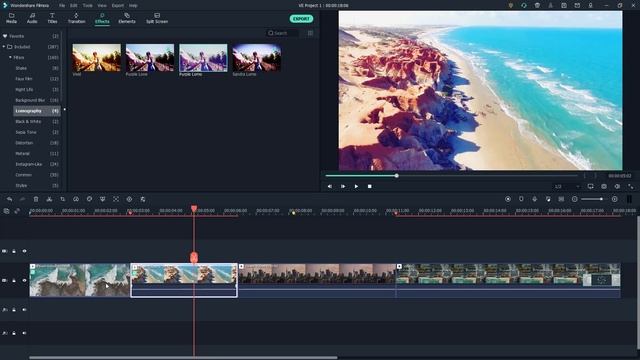The image size is (640, 360).
Task: Select the Shake filter category
Action: (37, 68)
